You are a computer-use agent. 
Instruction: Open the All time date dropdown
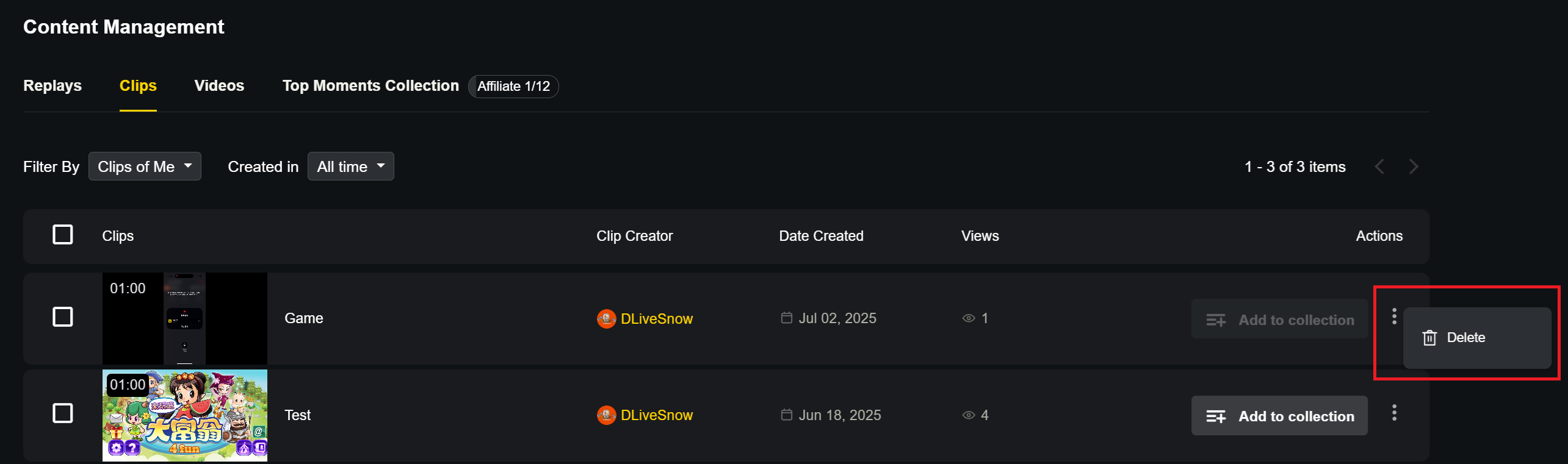pyautogui.click(x=350, y=166)
